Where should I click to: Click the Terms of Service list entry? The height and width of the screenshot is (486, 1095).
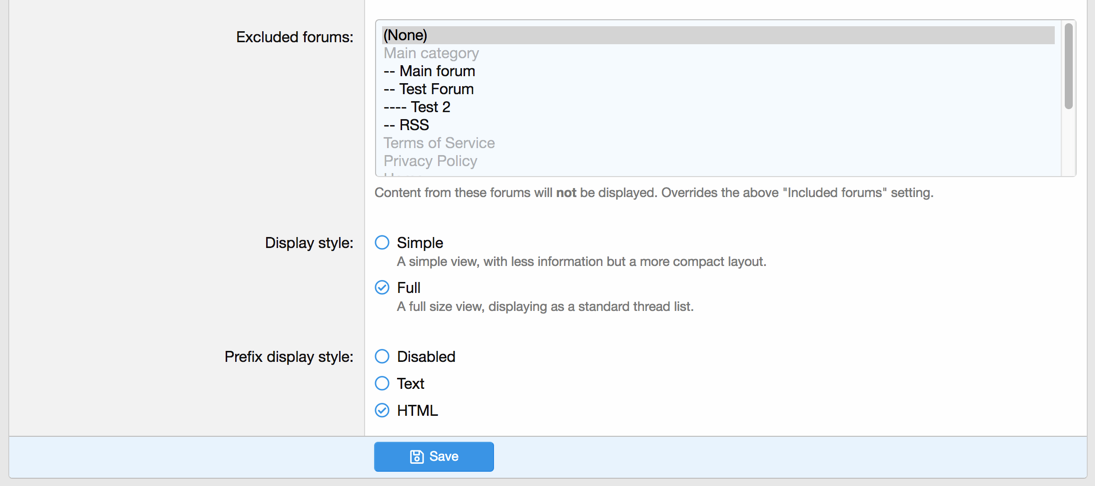point(439,143)
